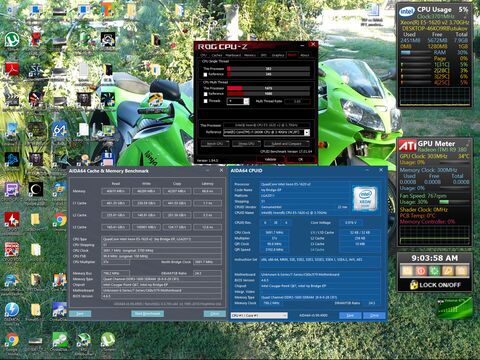Open the green Steam-logo shortcut in bottom row

[x=60, y=340]
